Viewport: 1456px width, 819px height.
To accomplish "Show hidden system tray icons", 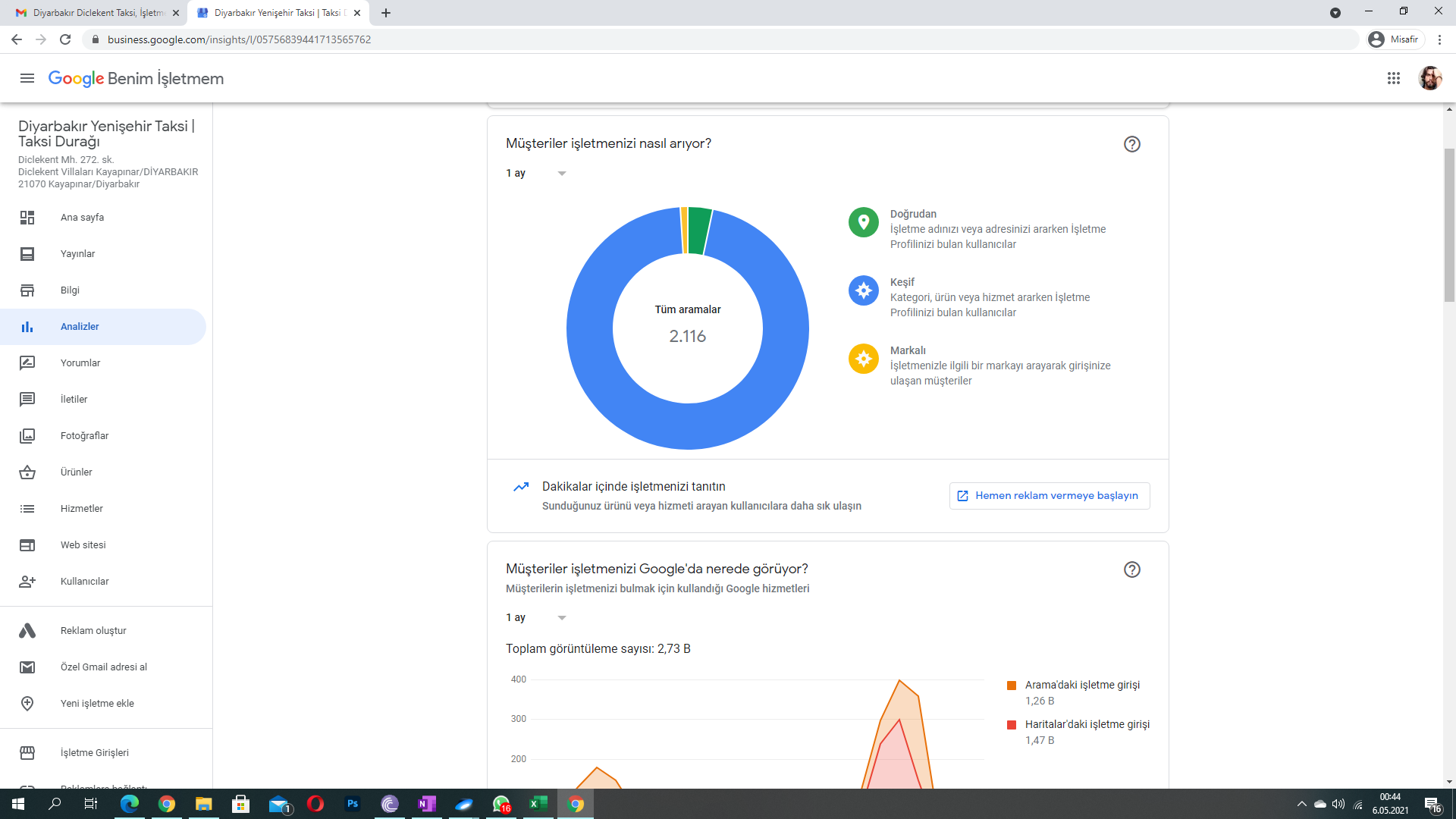I will 1302,804.
